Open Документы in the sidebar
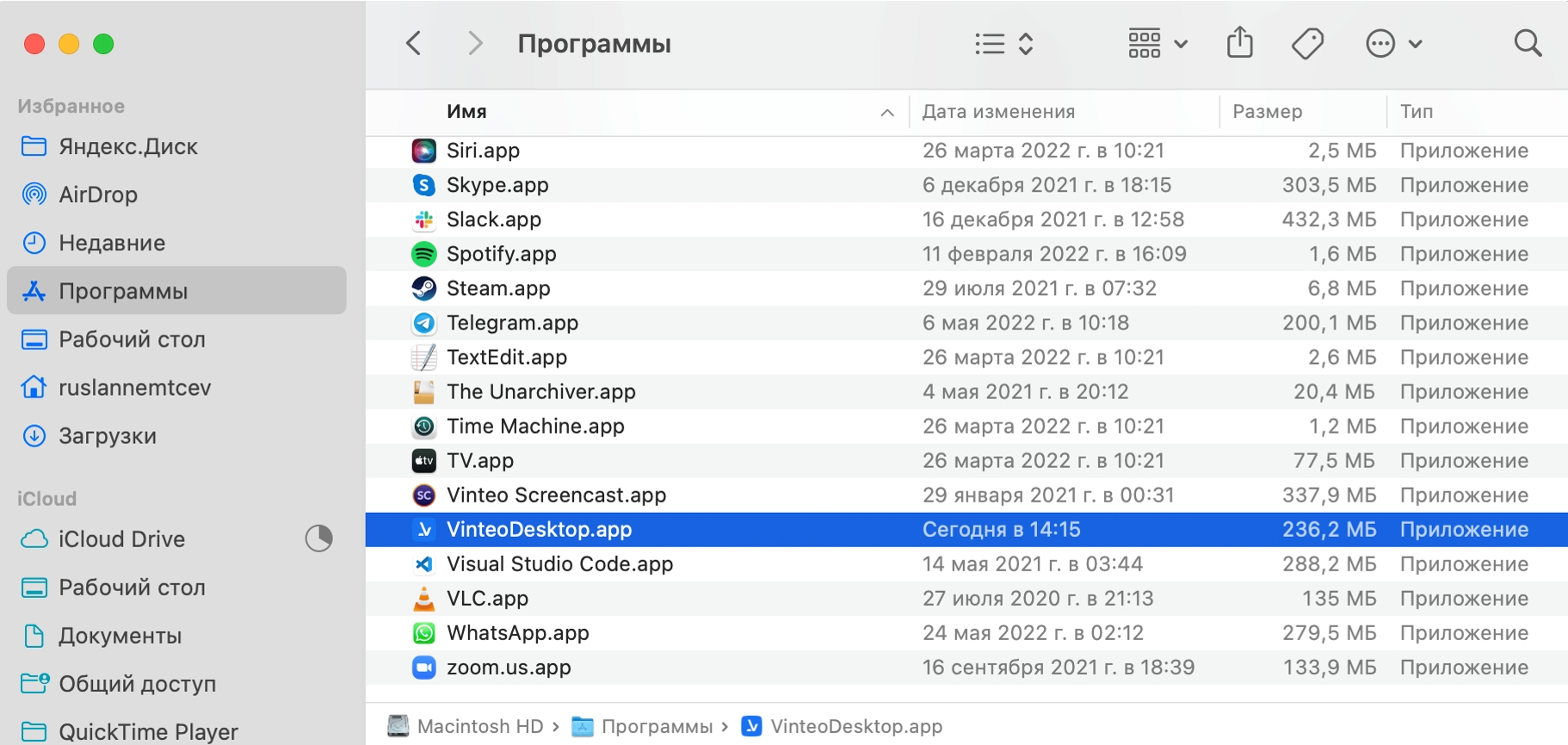The width and height of the screenshot is (1568, 745). pos(176,635)
